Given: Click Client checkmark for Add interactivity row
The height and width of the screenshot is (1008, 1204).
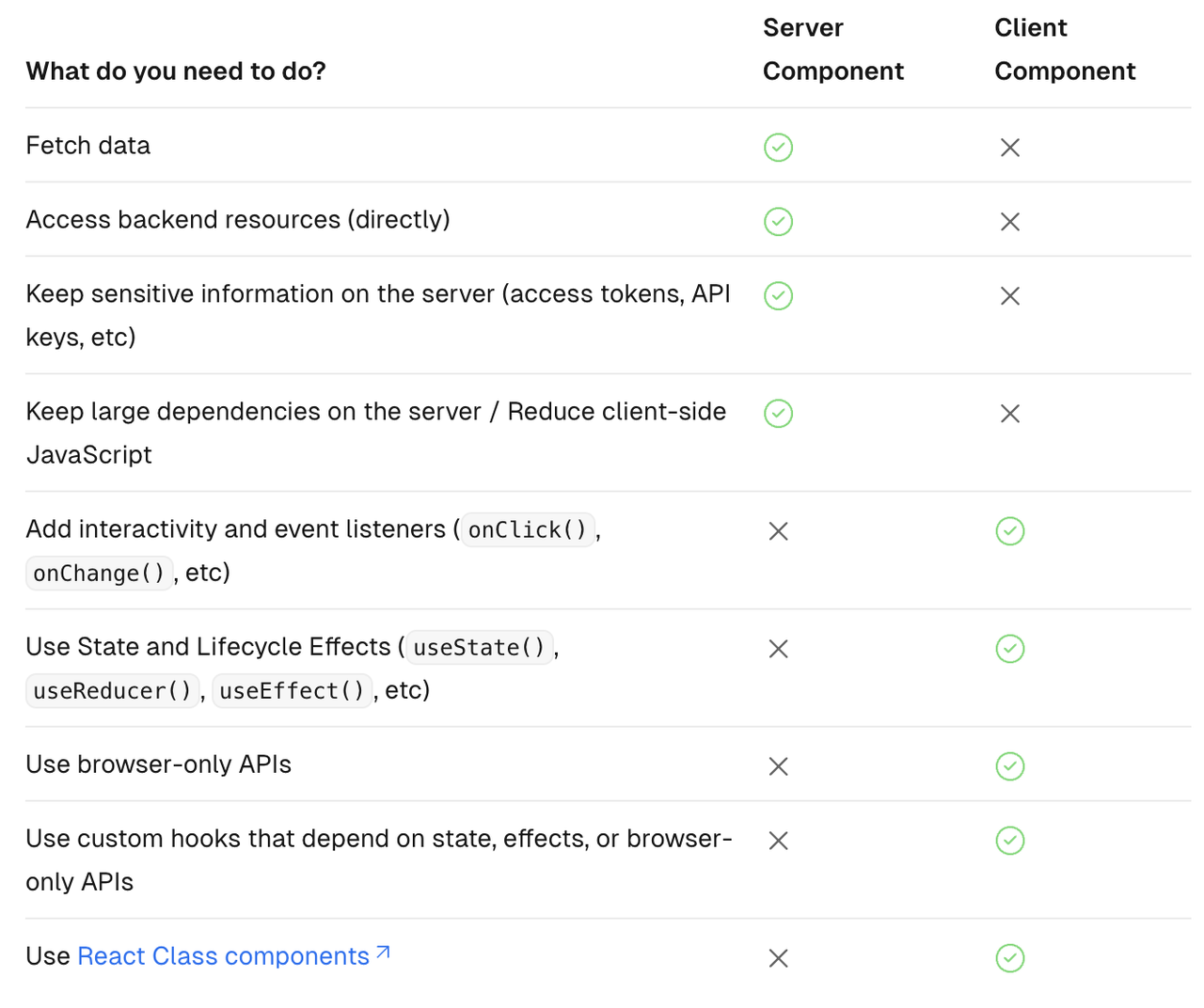Looking at the screenshot, I should pos(1009,531).
